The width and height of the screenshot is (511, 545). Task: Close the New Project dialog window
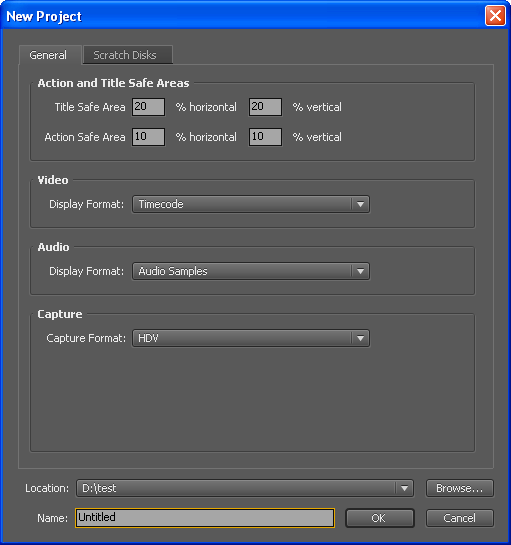click(495, 16)
